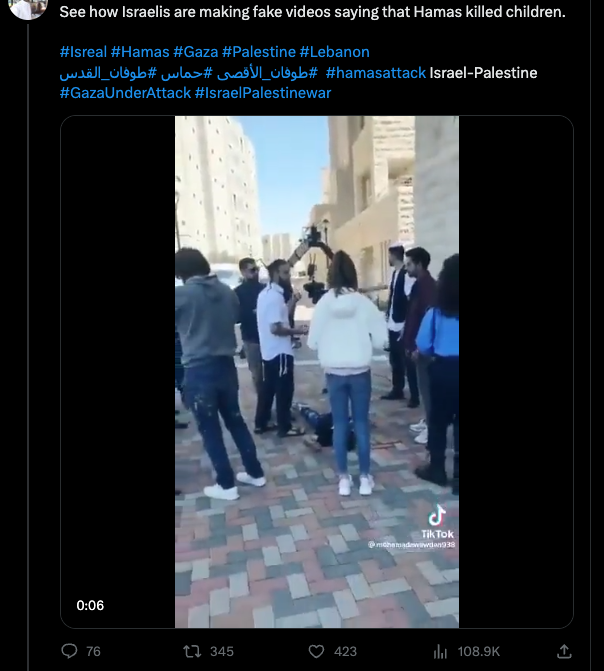Open the #Isreal hashtag

(83, 52)
